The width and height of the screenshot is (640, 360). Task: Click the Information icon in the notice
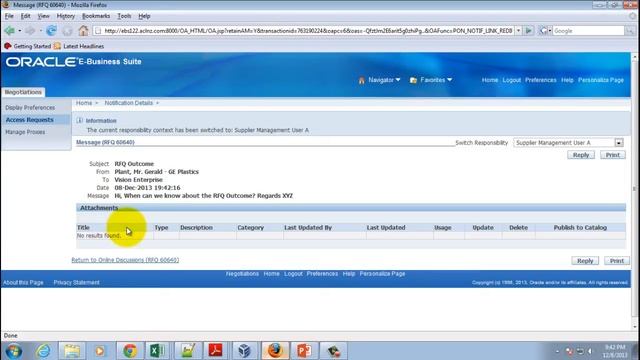tap(80, 120)
